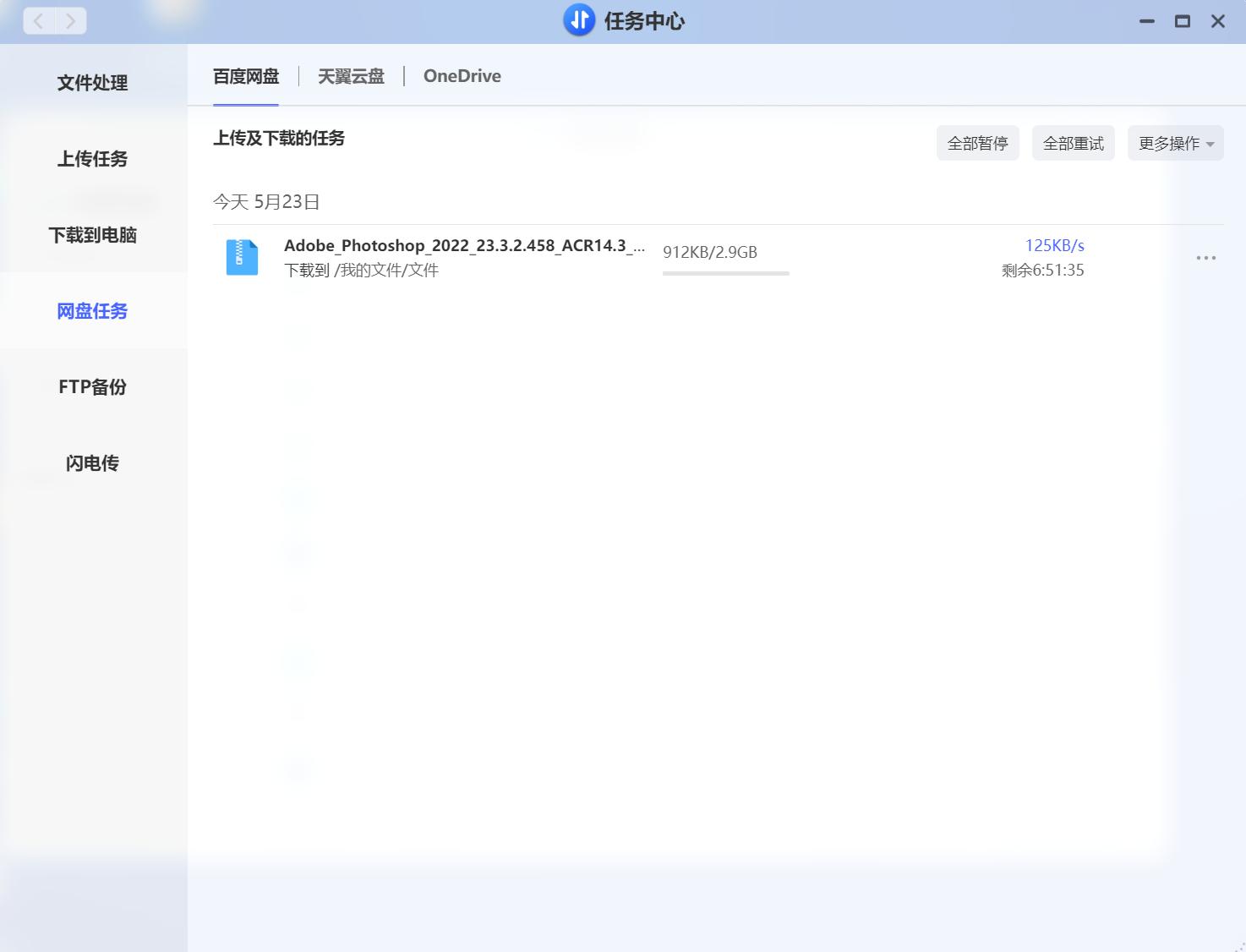Expand the 更多操作 dropdown
Image resolution: width=1246 pixels, height=952 pixels.
pos(1175,142)
